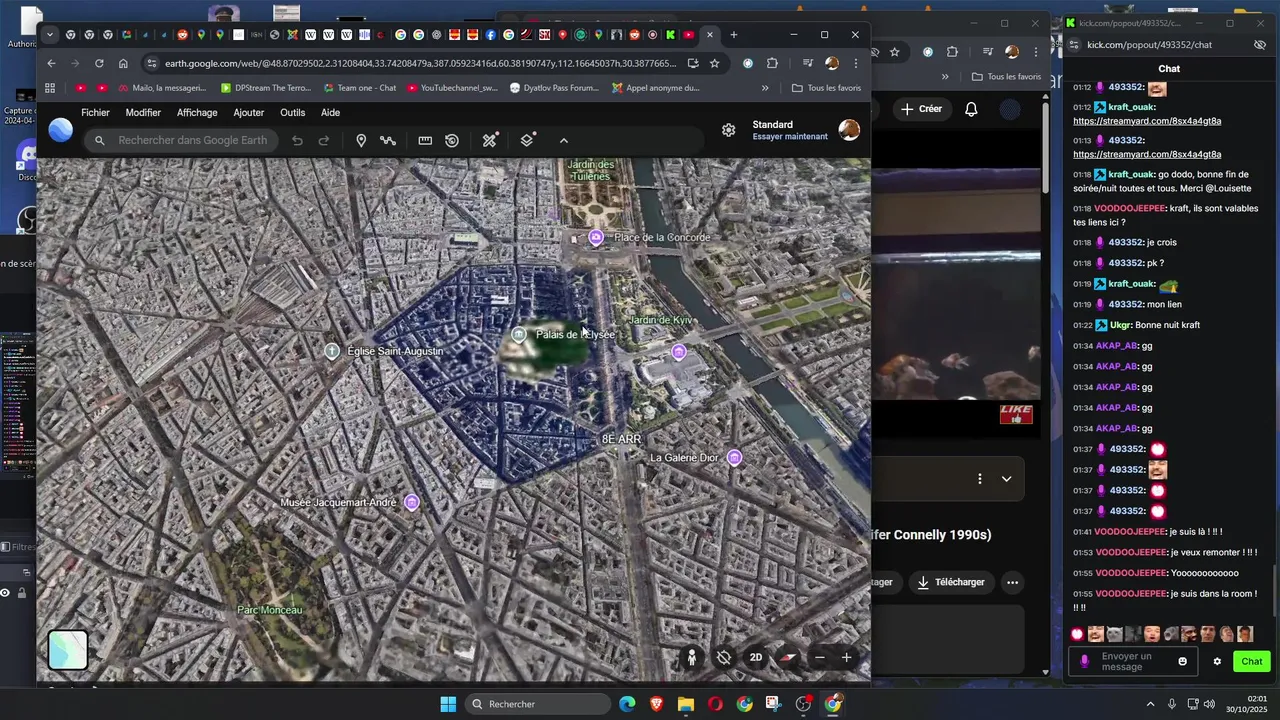Open the Fichier menu
Image resolution: width=1280 pixels, height=720 pixels.
[x=95, y=113]
